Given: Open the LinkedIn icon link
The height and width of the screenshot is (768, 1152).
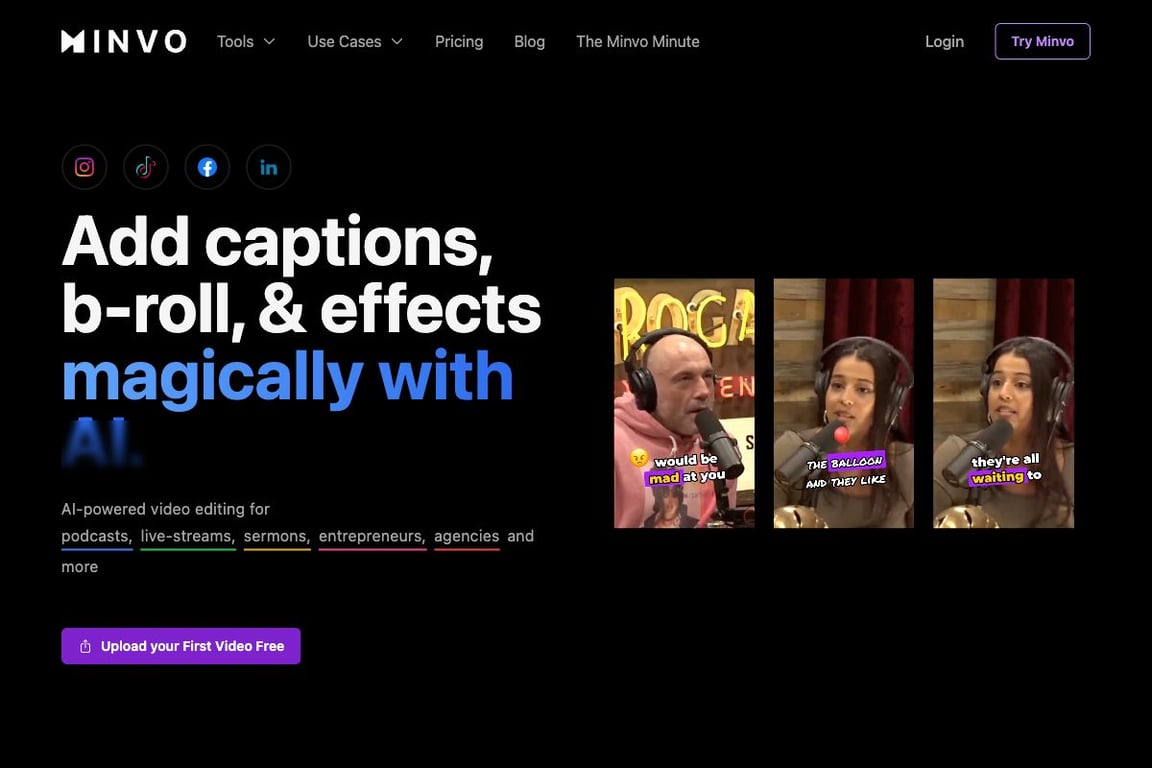Looking at the screenshot, I should [269, 168].
